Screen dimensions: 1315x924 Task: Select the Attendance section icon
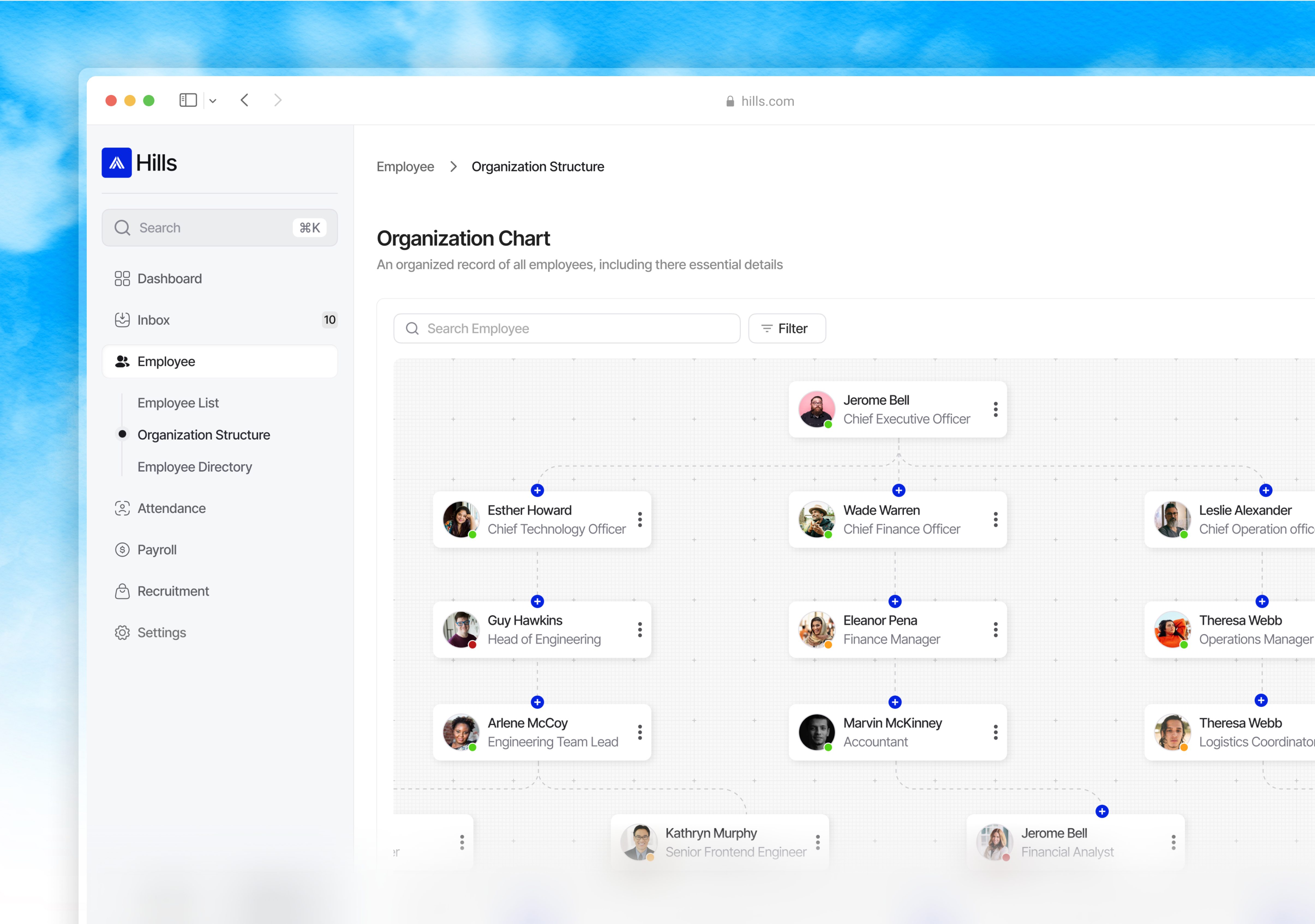122,508
